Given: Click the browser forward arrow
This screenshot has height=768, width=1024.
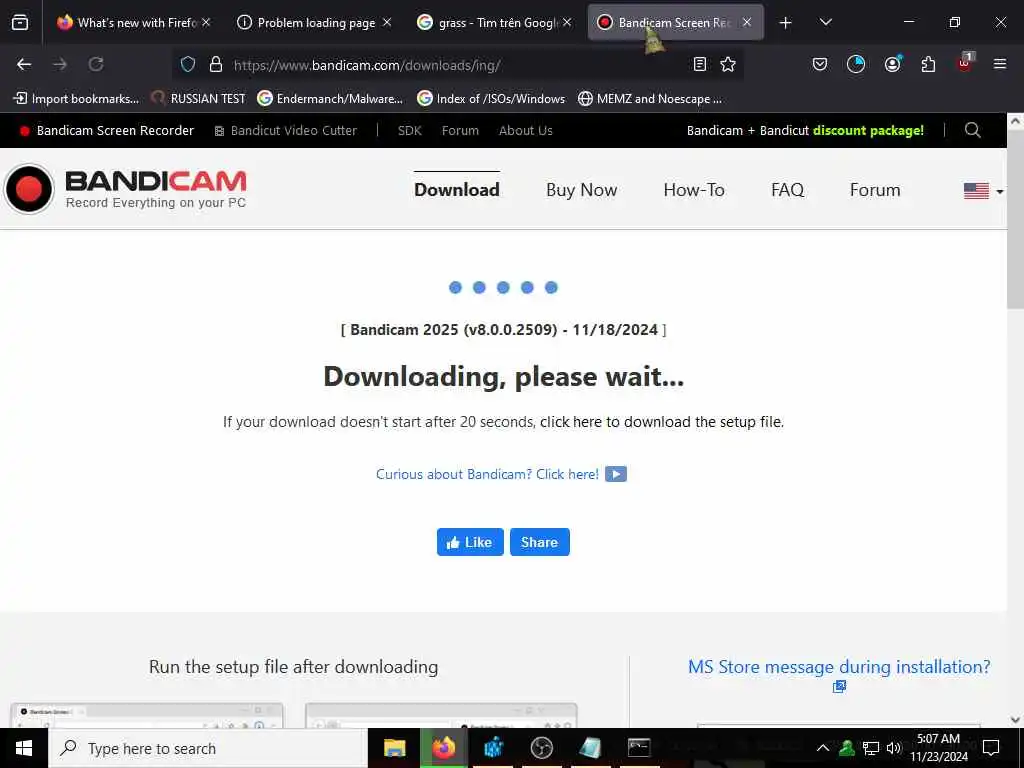Looking at the screenshot, I should pos(60,64).
